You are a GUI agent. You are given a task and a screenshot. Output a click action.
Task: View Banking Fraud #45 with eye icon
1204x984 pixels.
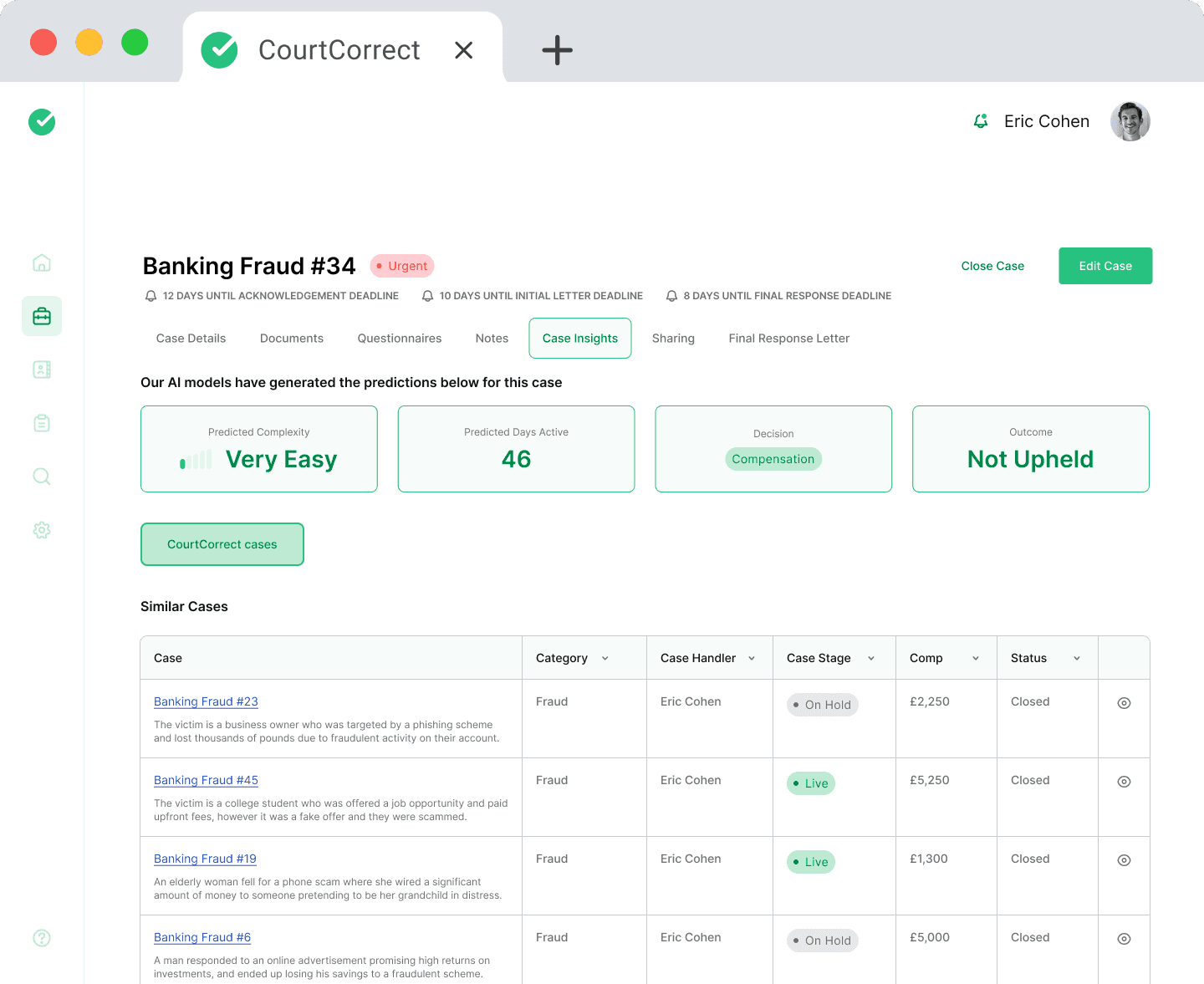pyautogui.click(x=1125, y=782)
